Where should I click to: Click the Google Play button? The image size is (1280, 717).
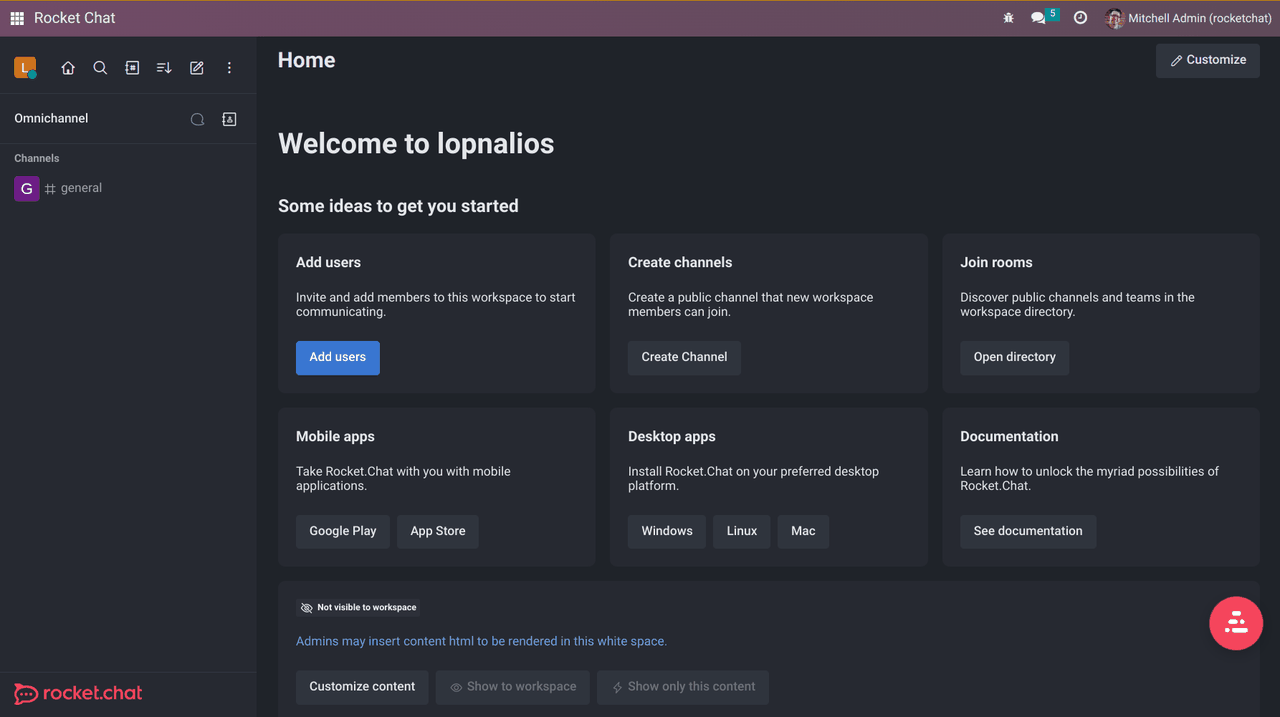[x=343, y=531]
